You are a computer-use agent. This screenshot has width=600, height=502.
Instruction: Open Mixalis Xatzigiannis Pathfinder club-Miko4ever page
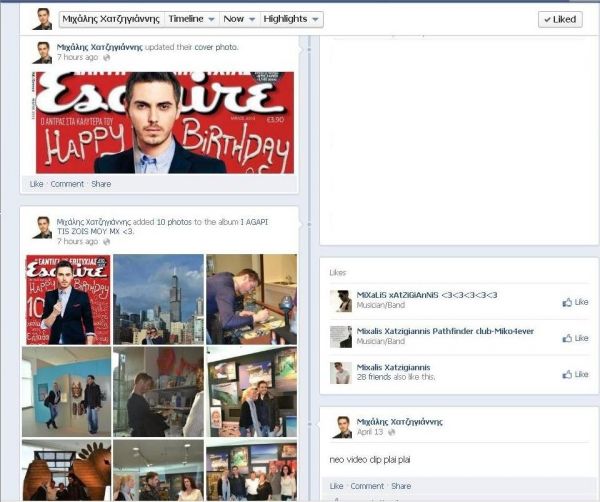click(445, 331)
